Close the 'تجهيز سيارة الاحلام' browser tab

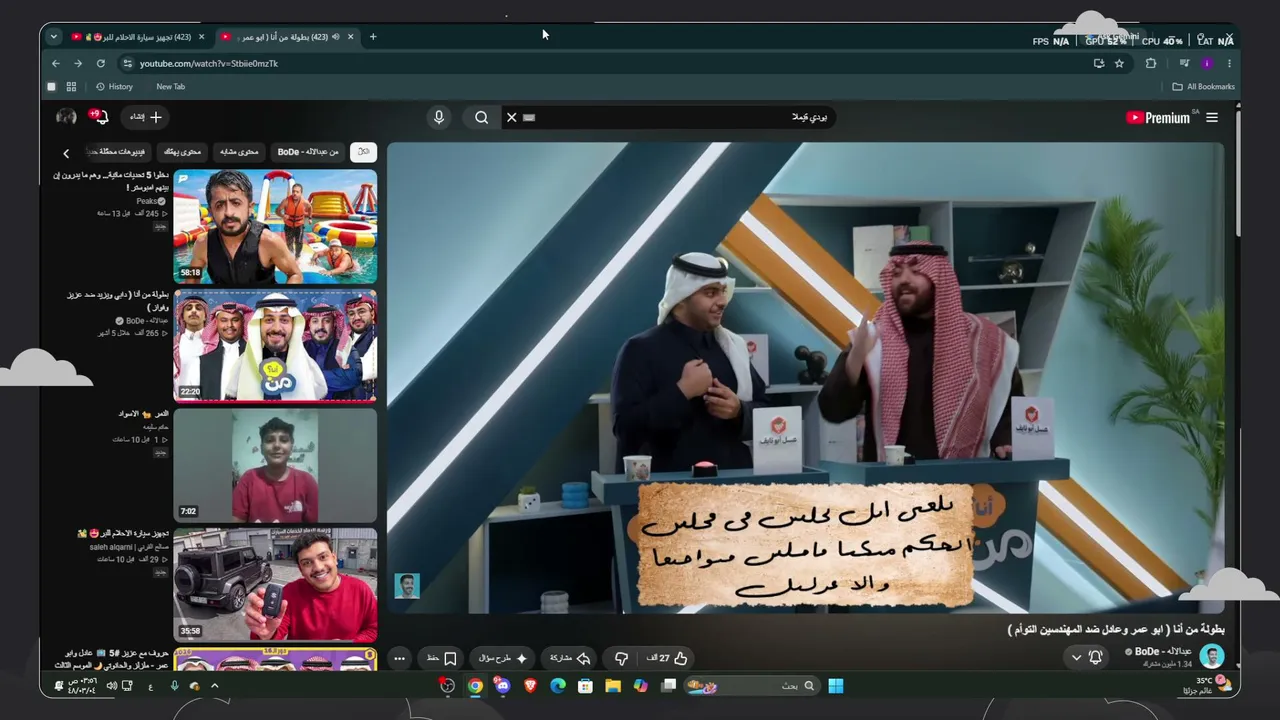pyautogui.click(x=201, y=37)
